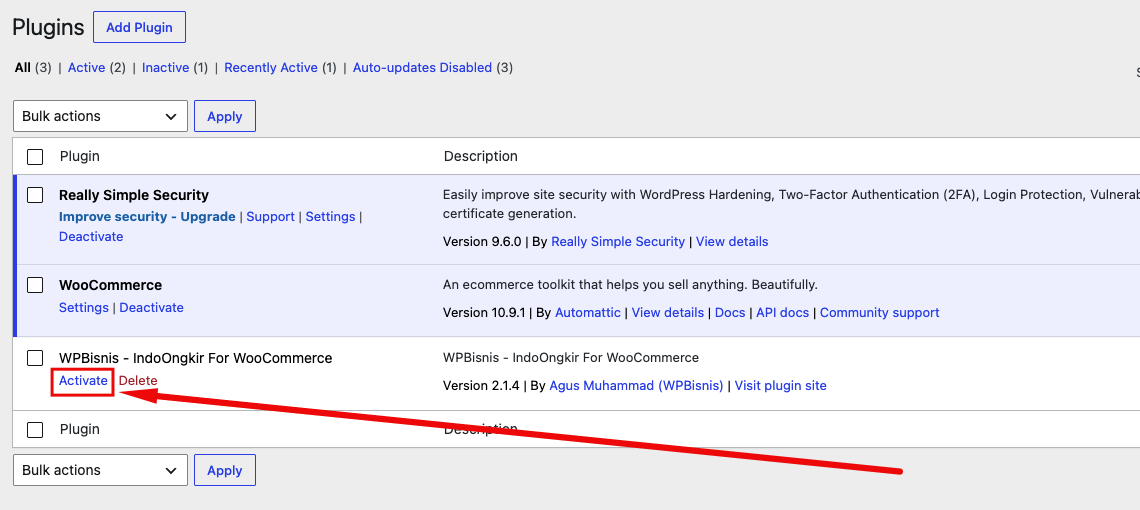Click the Plugin column label in footer
1140x510 pixels.
pyautogui.click(x=80, y=429)
